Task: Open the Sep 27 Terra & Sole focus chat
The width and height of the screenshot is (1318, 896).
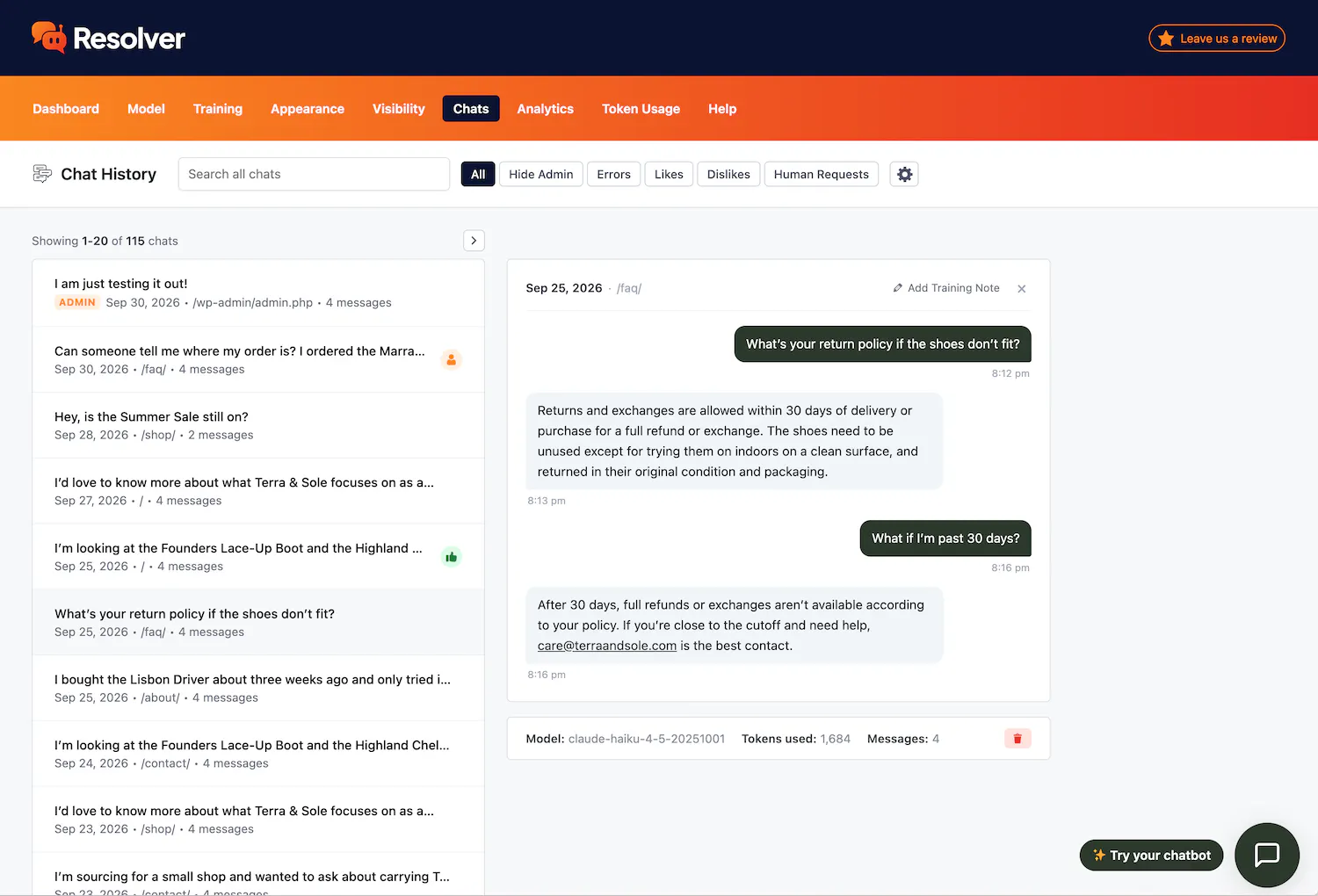Action: (258, 491)
